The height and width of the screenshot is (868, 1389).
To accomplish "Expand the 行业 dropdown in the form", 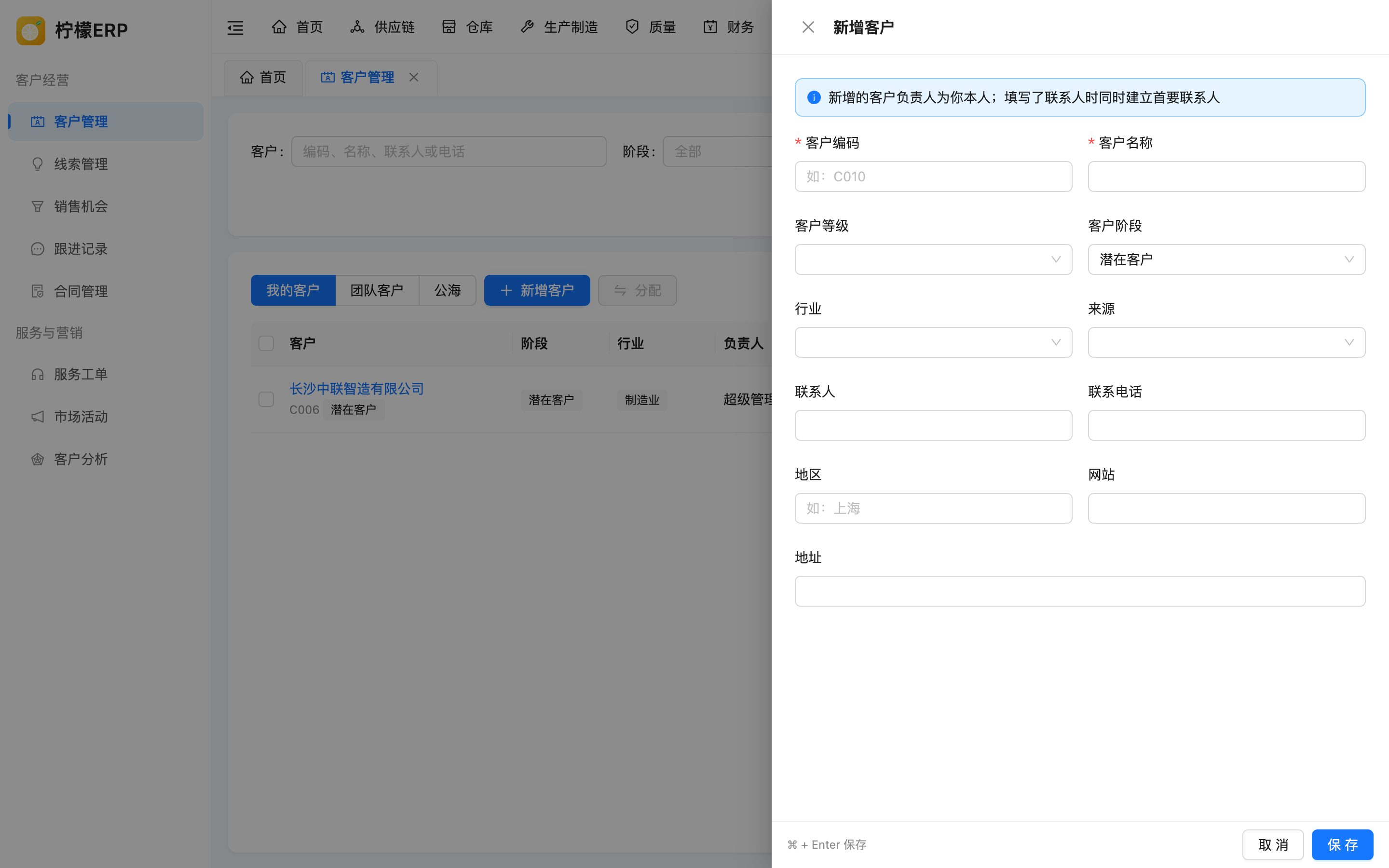I will (933, 343).
